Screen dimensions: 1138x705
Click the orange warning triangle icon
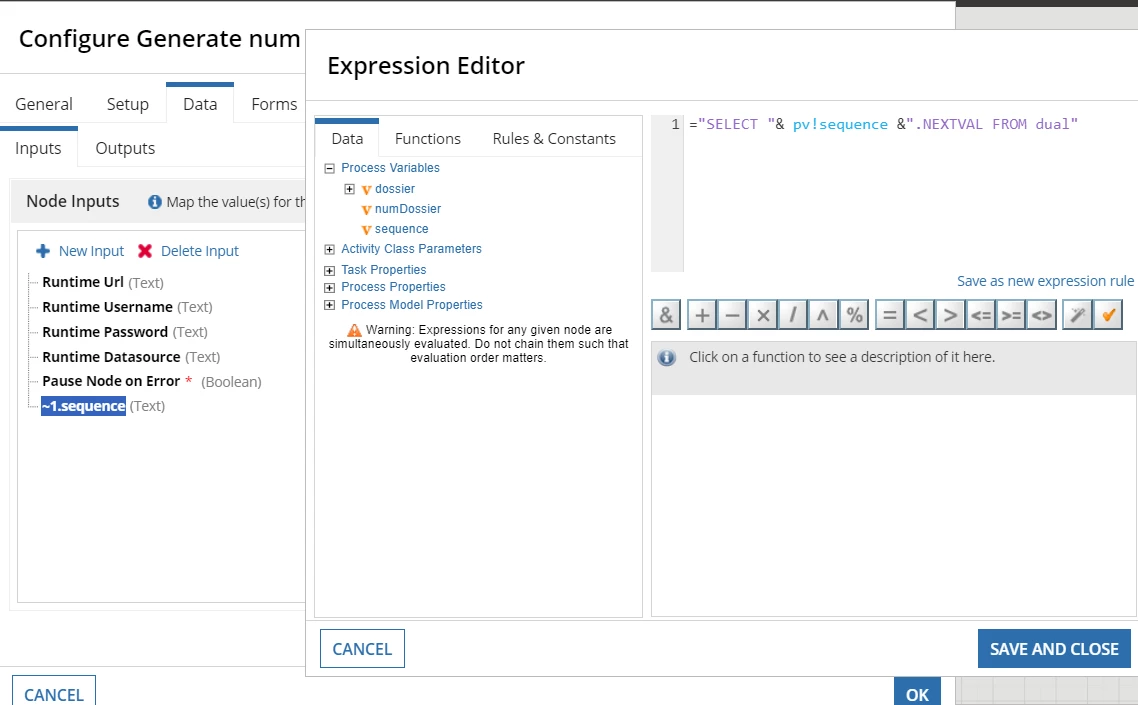[354, 330]
